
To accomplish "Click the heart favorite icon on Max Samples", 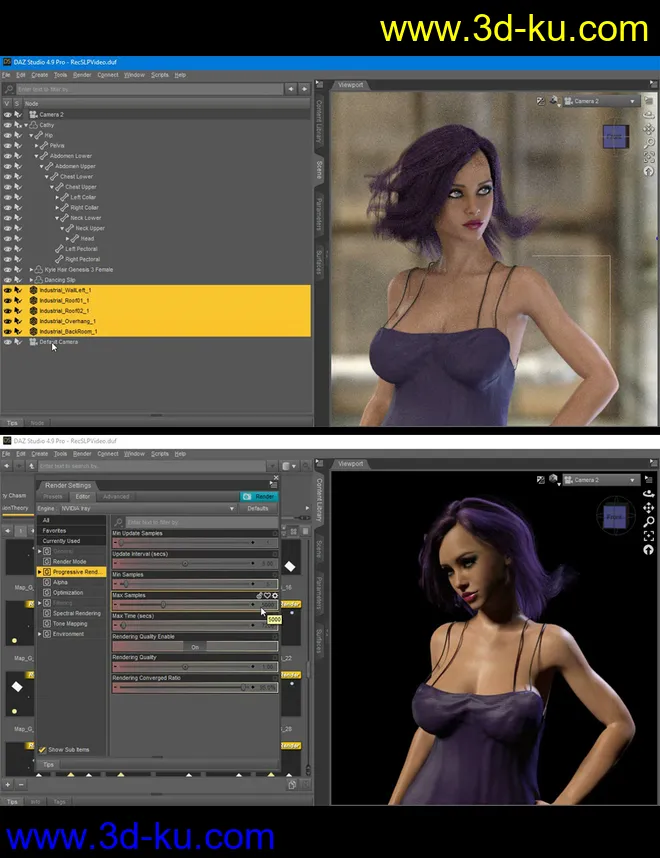I will point(267,595).
